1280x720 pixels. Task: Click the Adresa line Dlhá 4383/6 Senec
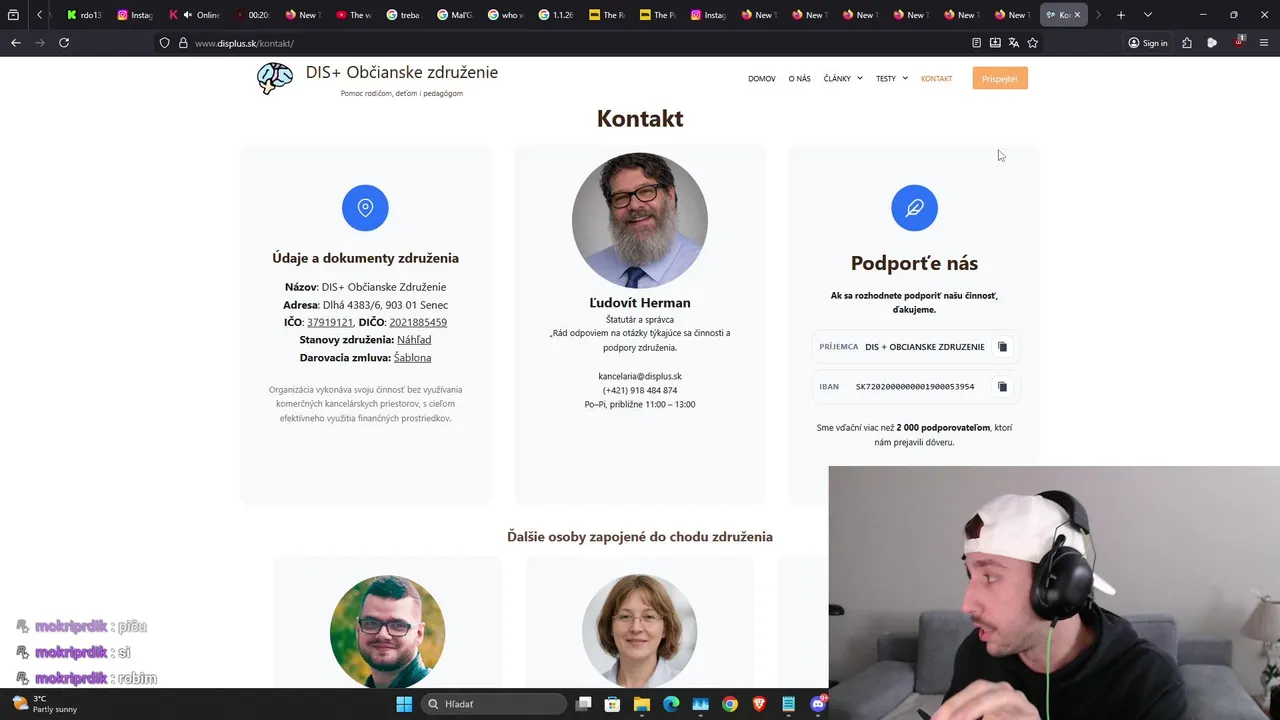tap(365, 305)
